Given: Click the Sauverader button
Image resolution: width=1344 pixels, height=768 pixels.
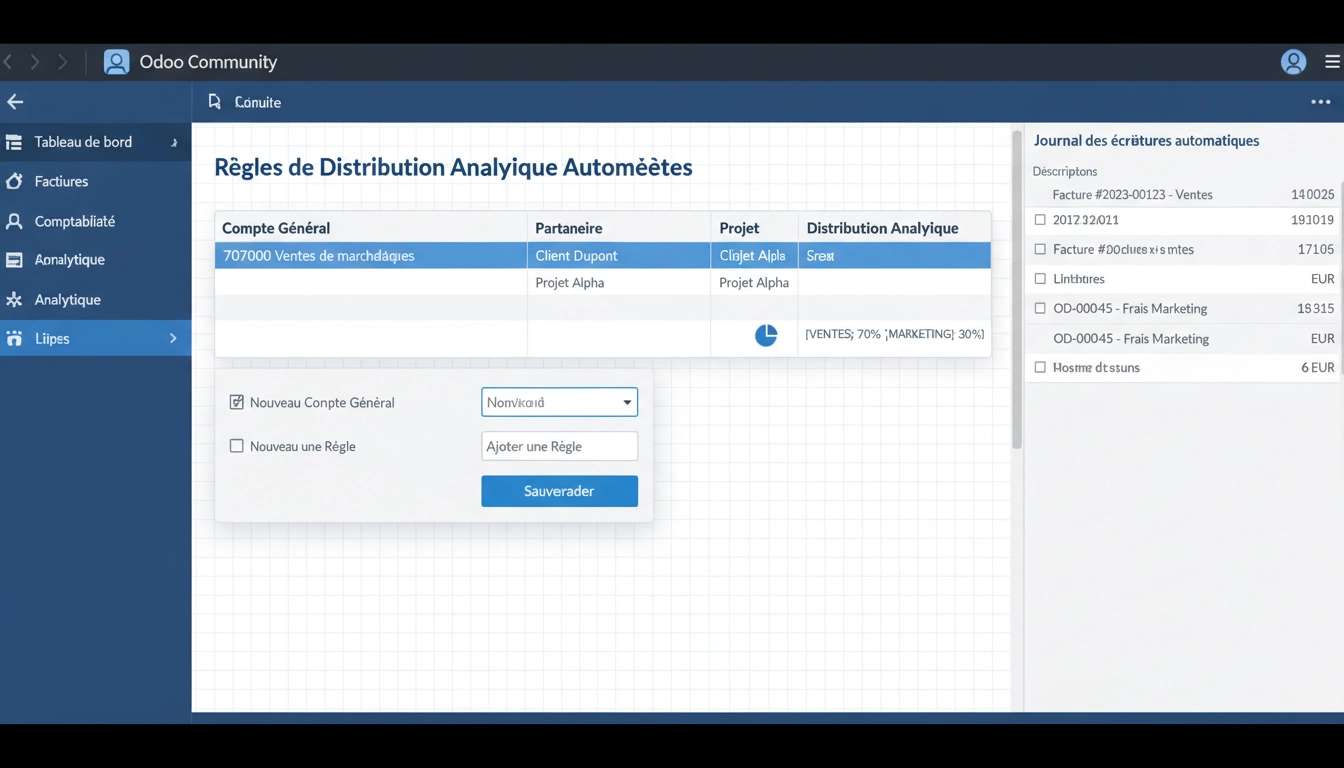Looking at the screenshot, I should (559, 491).
